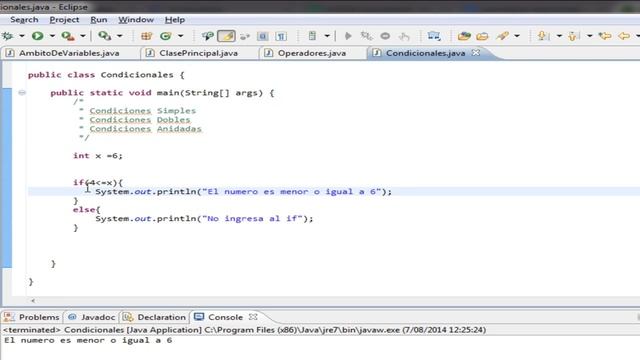Click the 'int x =6;' code line

98,156
